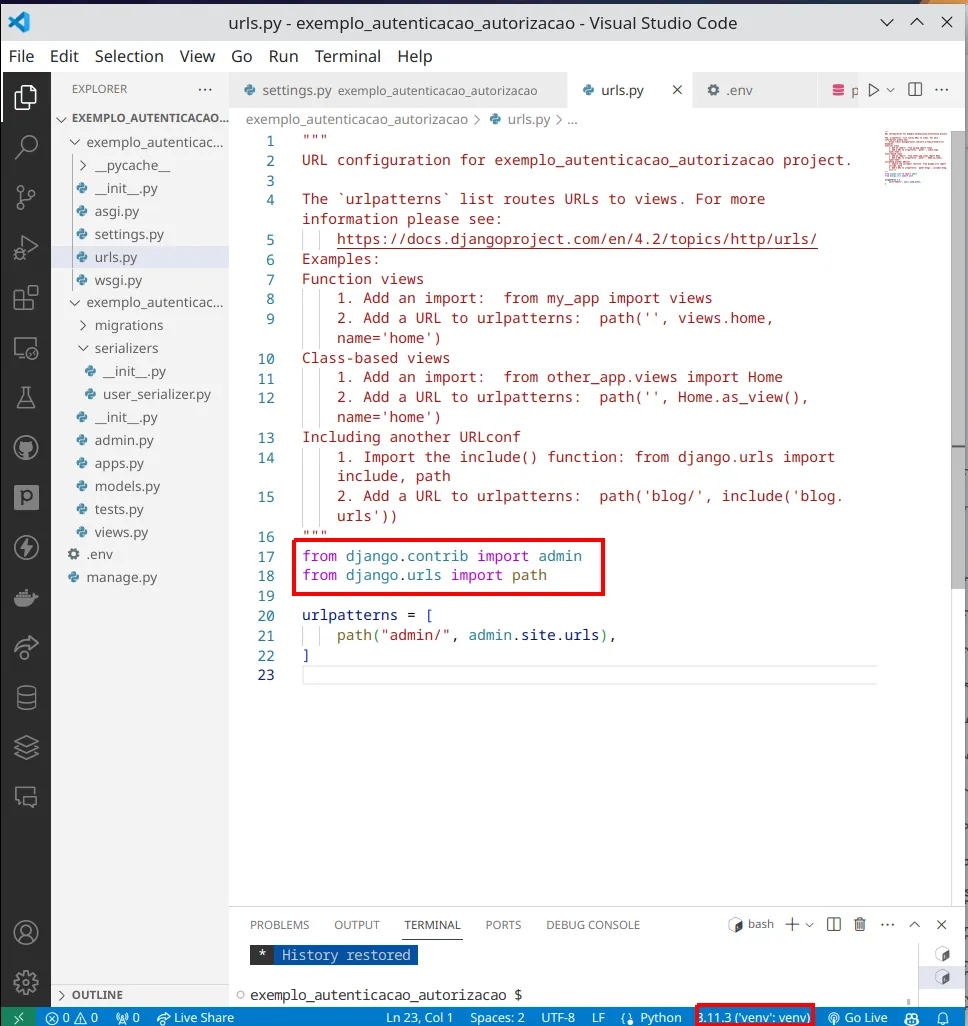Open the Manage gear menu
968x1026 pixels.
[x=26, y=982]
